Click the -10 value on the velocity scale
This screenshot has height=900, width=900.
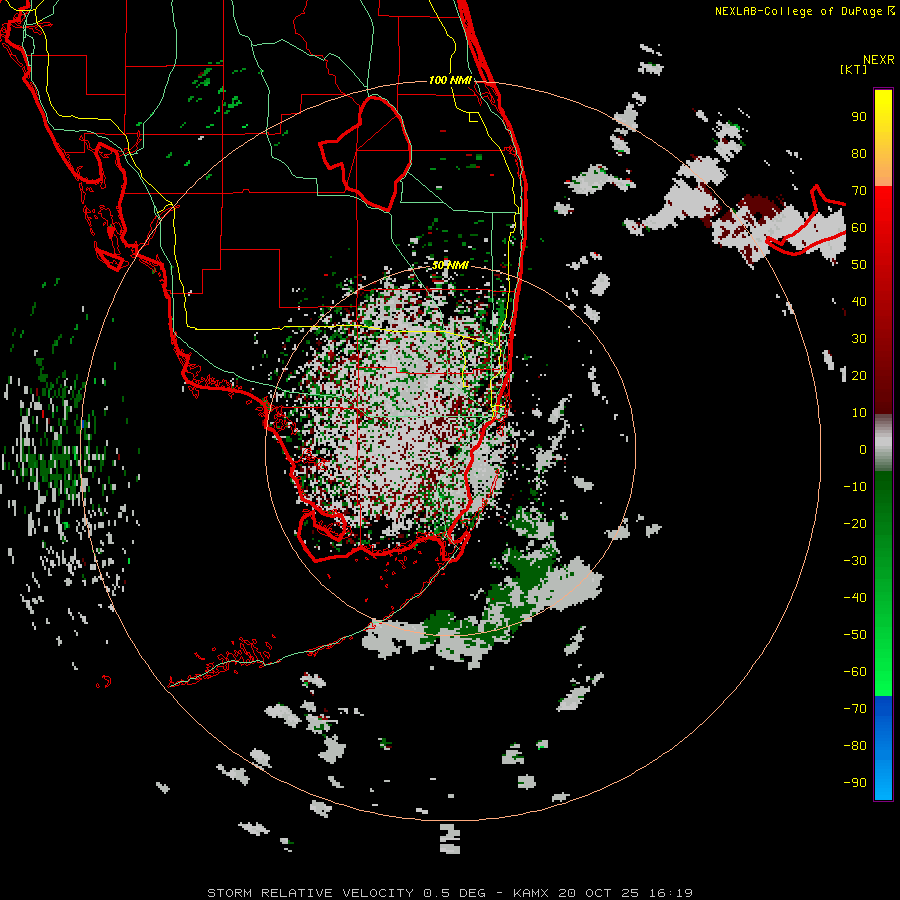click(x=855, y=487)
